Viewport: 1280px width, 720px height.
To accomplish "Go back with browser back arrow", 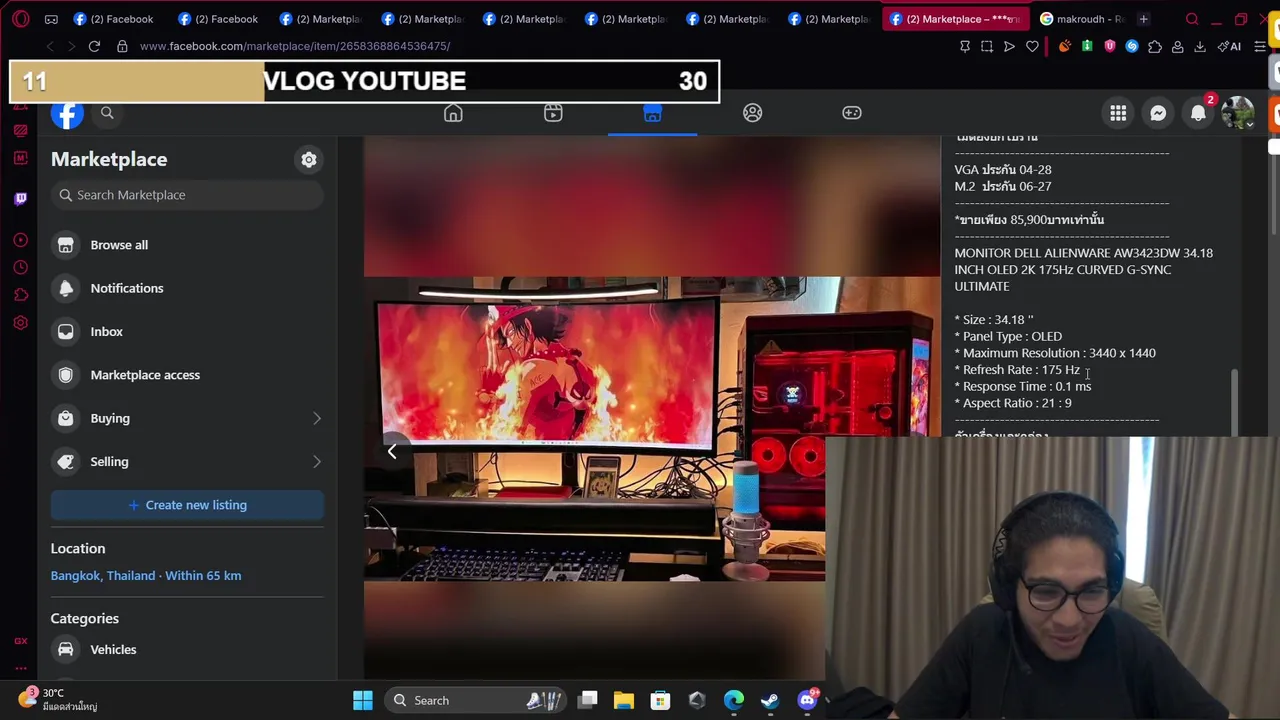I will pos(50,46).
